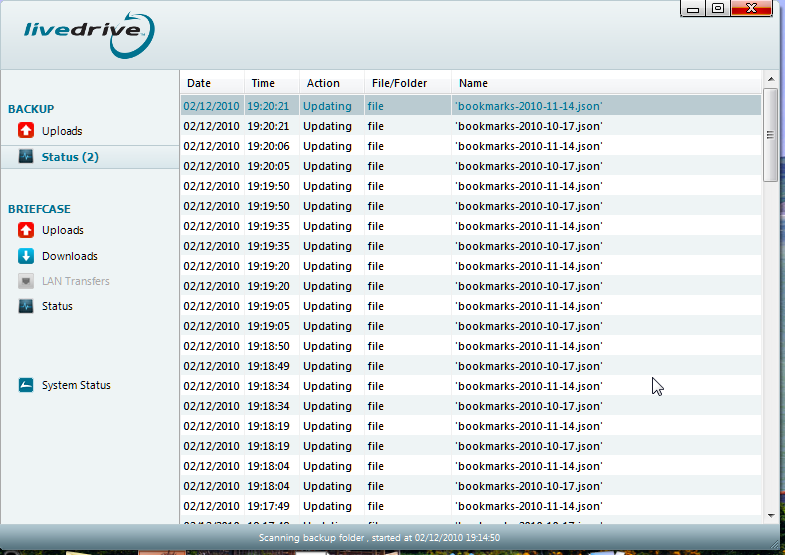The height and width of the screenshot is (555, 785).
Task: Sort the log by Date column header
Action: [199, 83]
